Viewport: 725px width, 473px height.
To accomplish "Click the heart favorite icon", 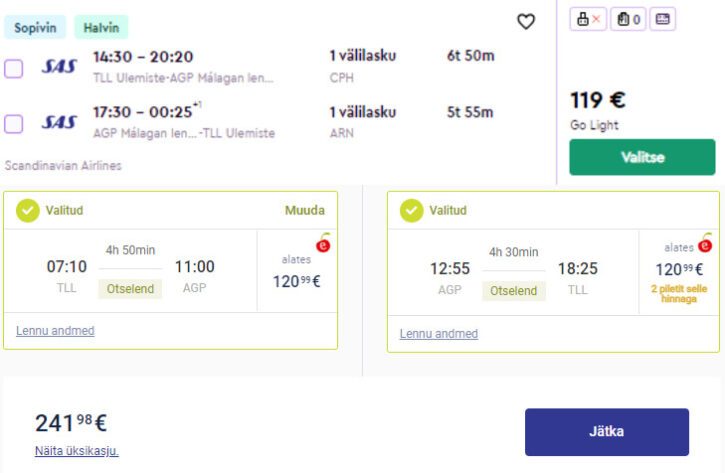I will (526, 22).
